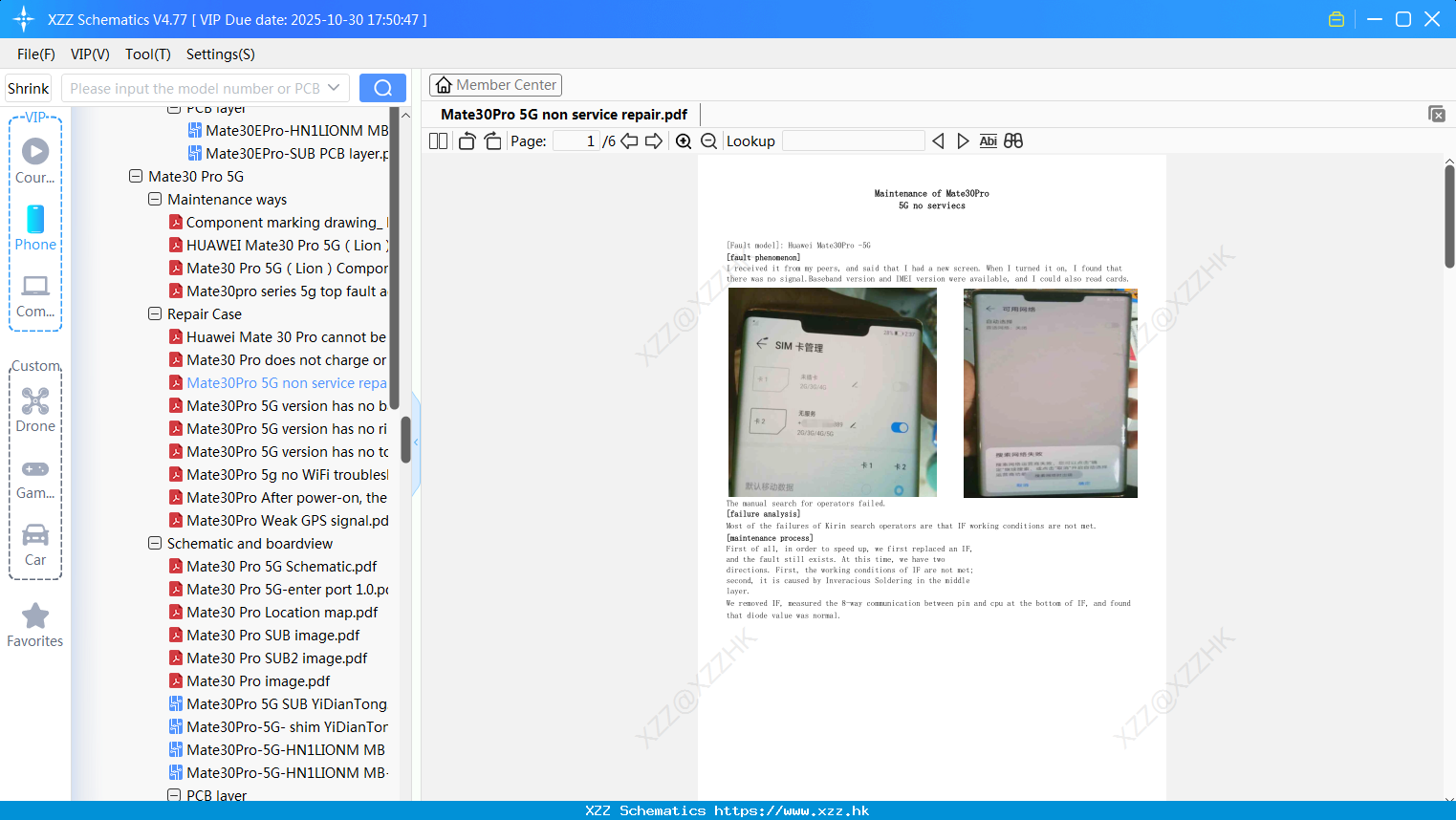Zoom in on the PDF
Screen dimensions: 1456x820
[684, 141]
